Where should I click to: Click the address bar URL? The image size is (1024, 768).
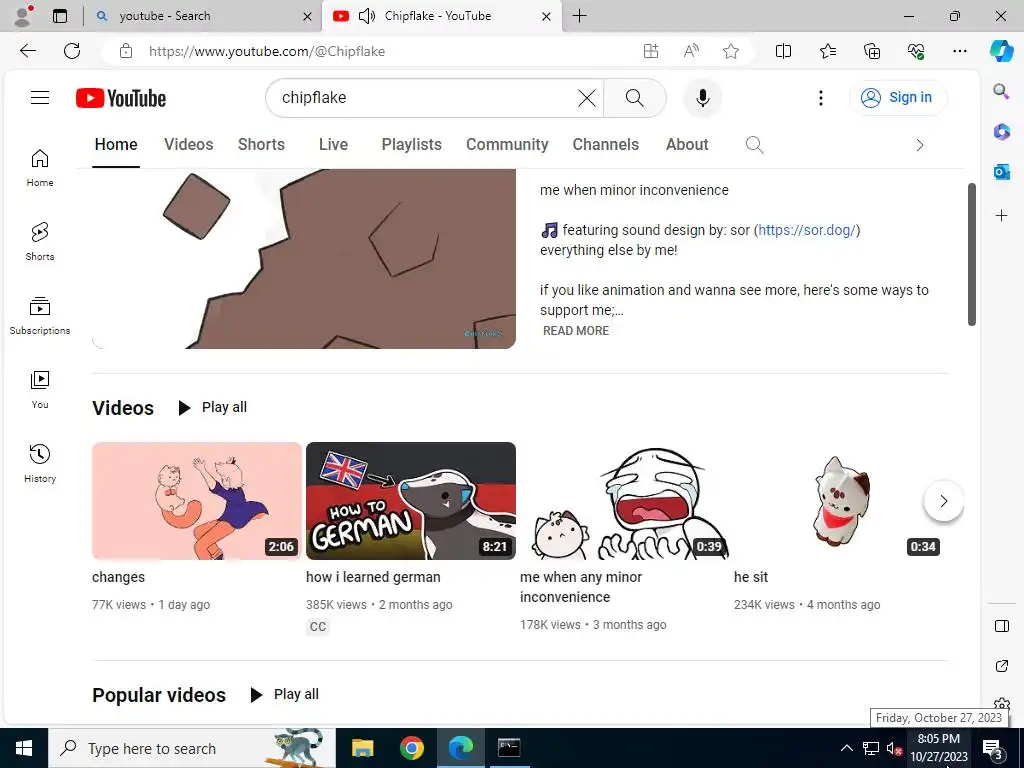pos(266,51)
